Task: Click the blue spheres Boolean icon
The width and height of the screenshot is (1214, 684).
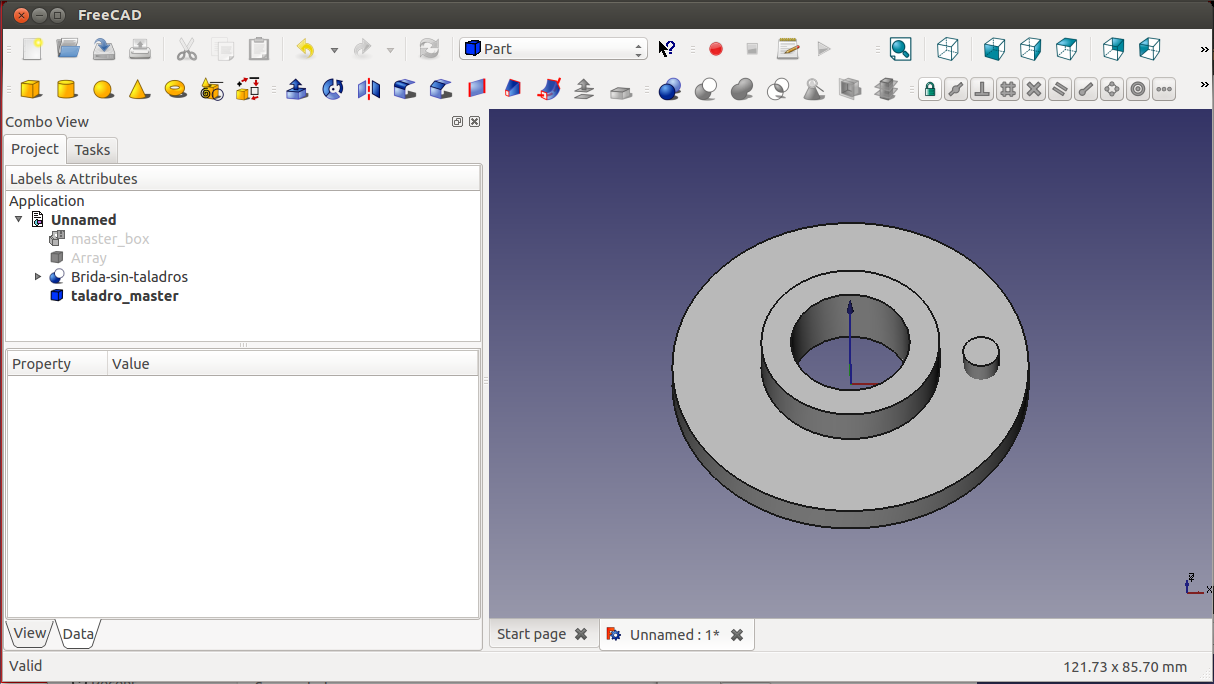Action: point(670,90)
